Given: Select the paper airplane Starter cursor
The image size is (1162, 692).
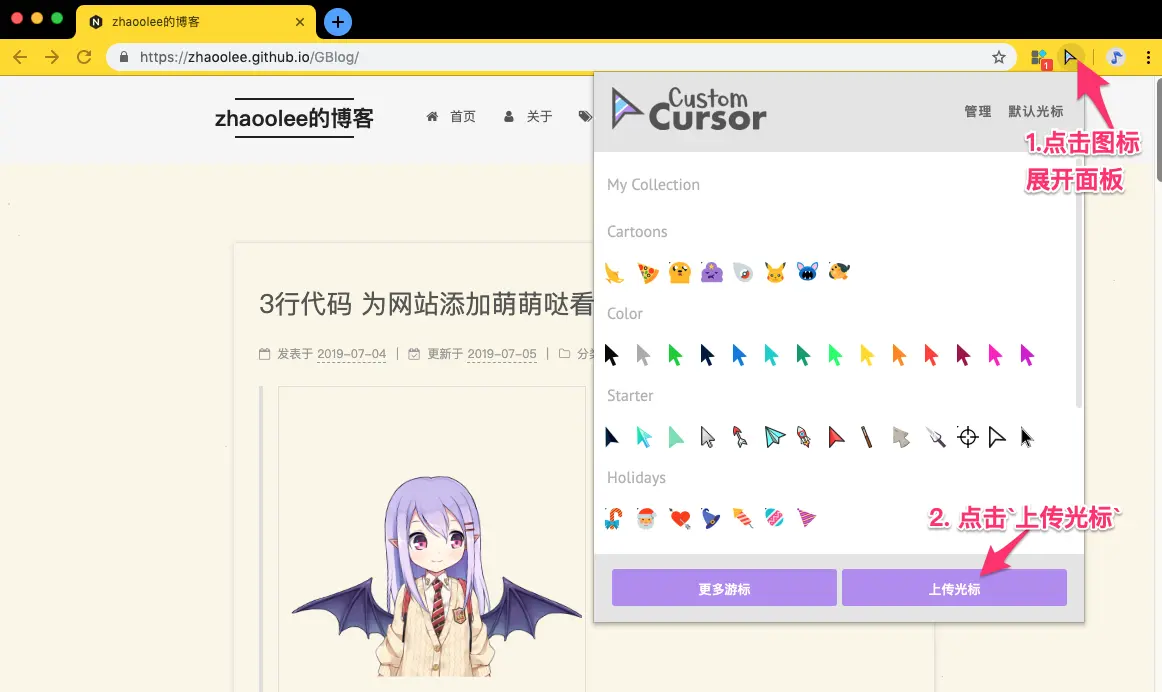Looking at the screenshot, I should click(774, 437).
